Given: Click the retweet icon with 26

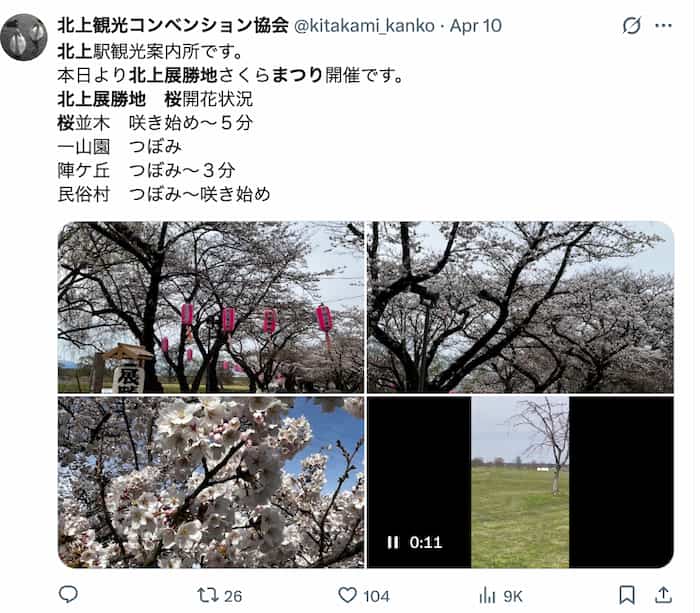Looking at the screenshot, I should point(208,595).
